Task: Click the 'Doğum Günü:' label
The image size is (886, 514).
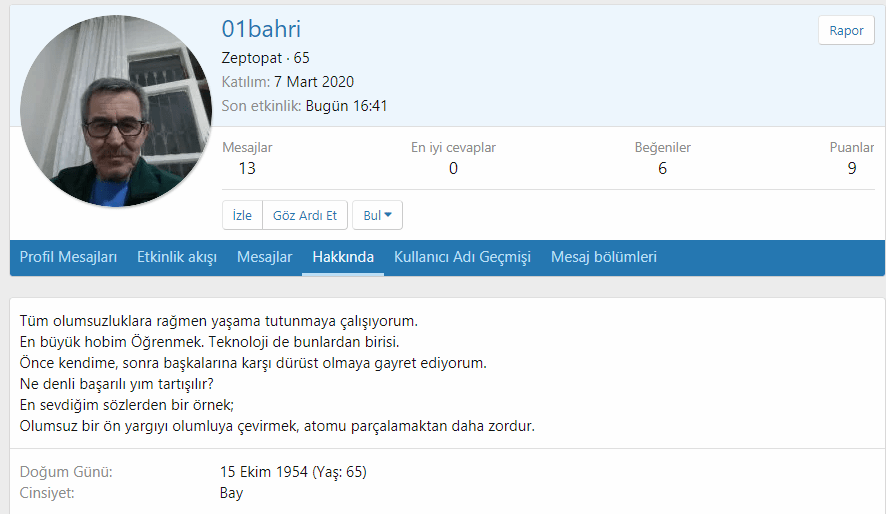Action: (66, 472)
